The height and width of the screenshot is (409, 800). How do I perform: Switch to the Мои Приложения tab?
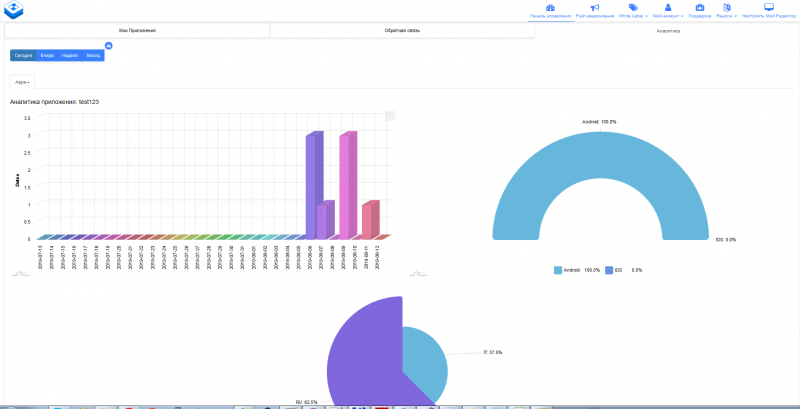(137, 31)
